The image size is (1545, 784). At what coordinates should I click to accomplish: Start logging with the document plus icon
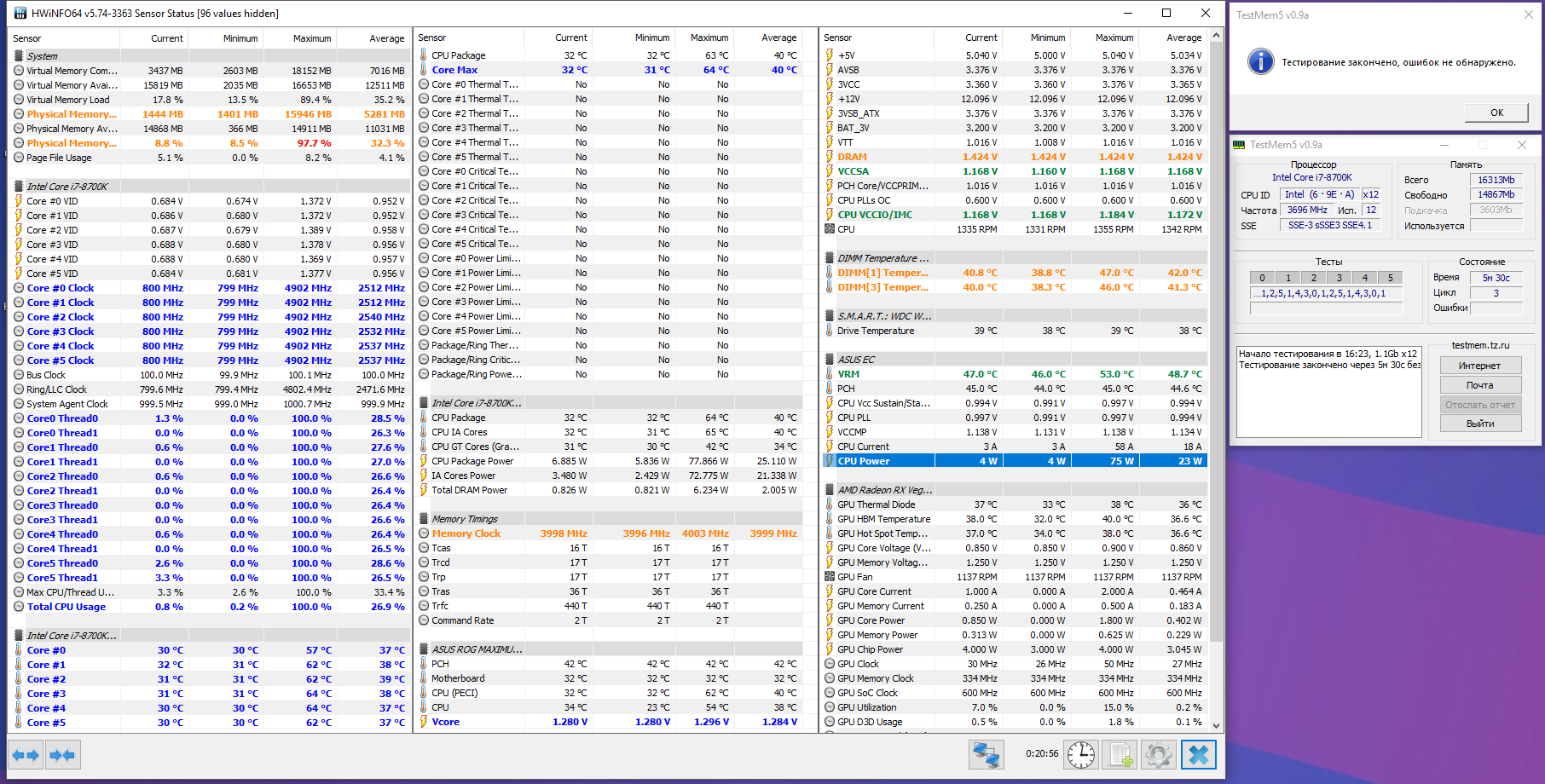[1120, 755]
